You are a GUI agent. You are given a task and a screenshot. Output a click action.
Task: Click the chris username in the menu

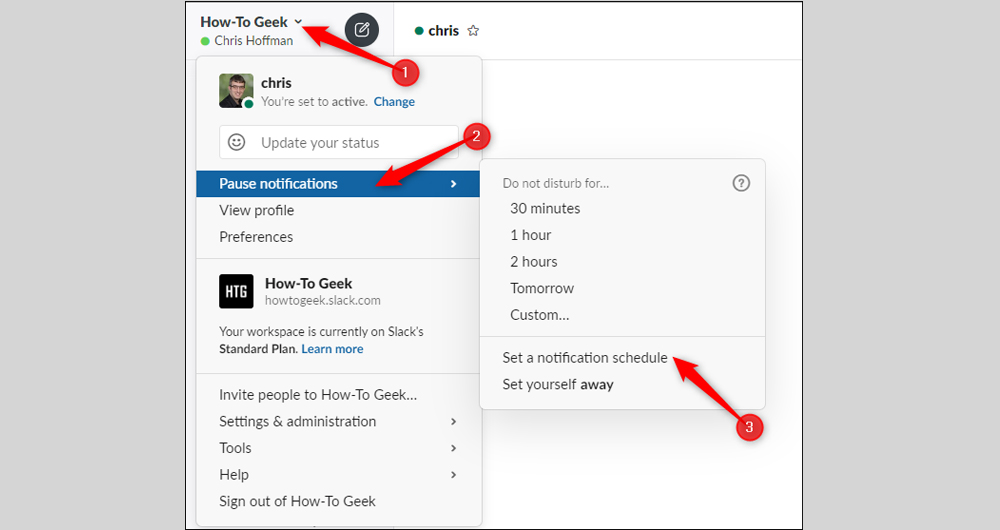point(276,83)
